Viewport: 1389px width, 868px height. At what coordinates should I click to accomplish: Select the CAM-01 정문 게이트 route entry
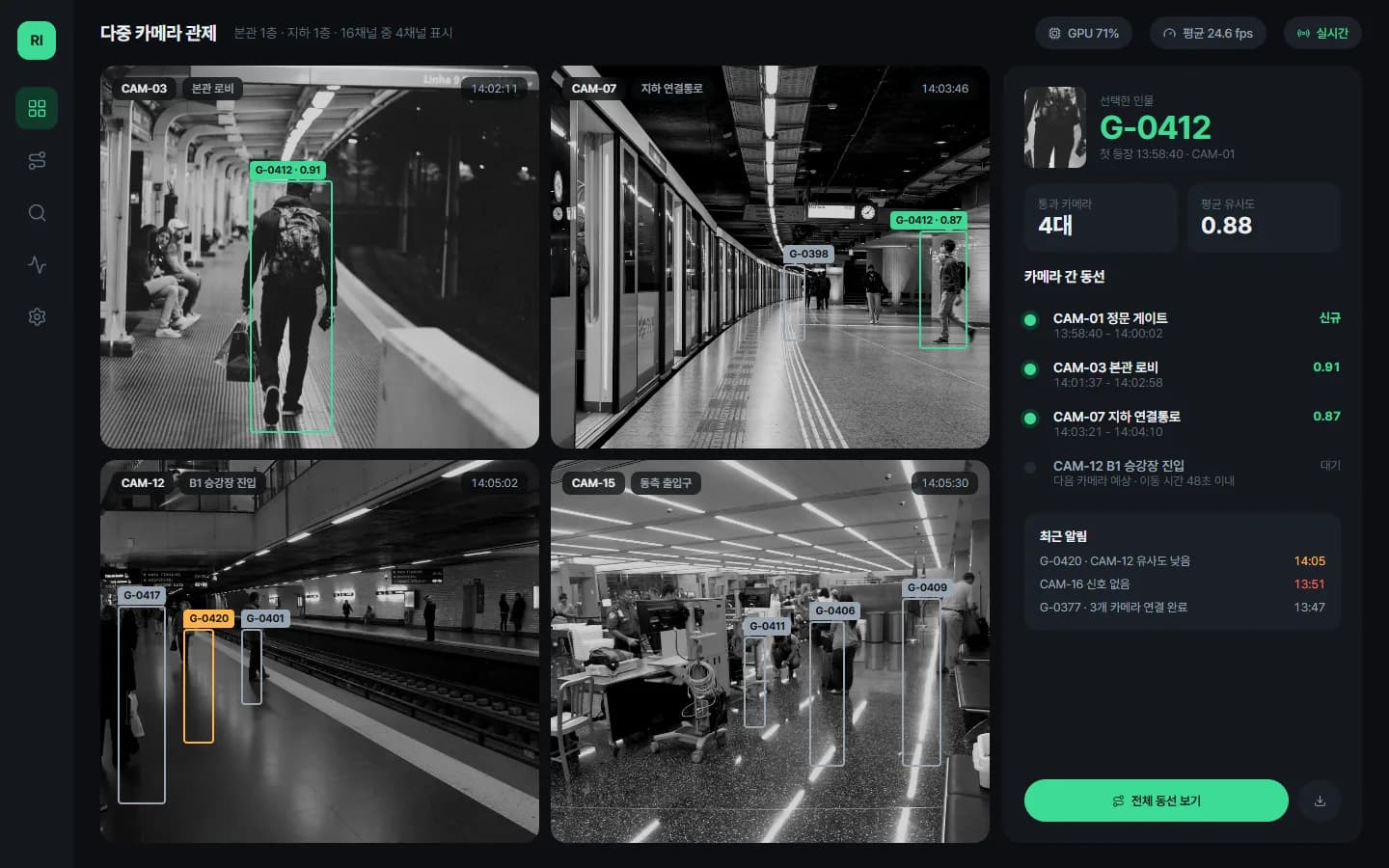point(1182,325)
